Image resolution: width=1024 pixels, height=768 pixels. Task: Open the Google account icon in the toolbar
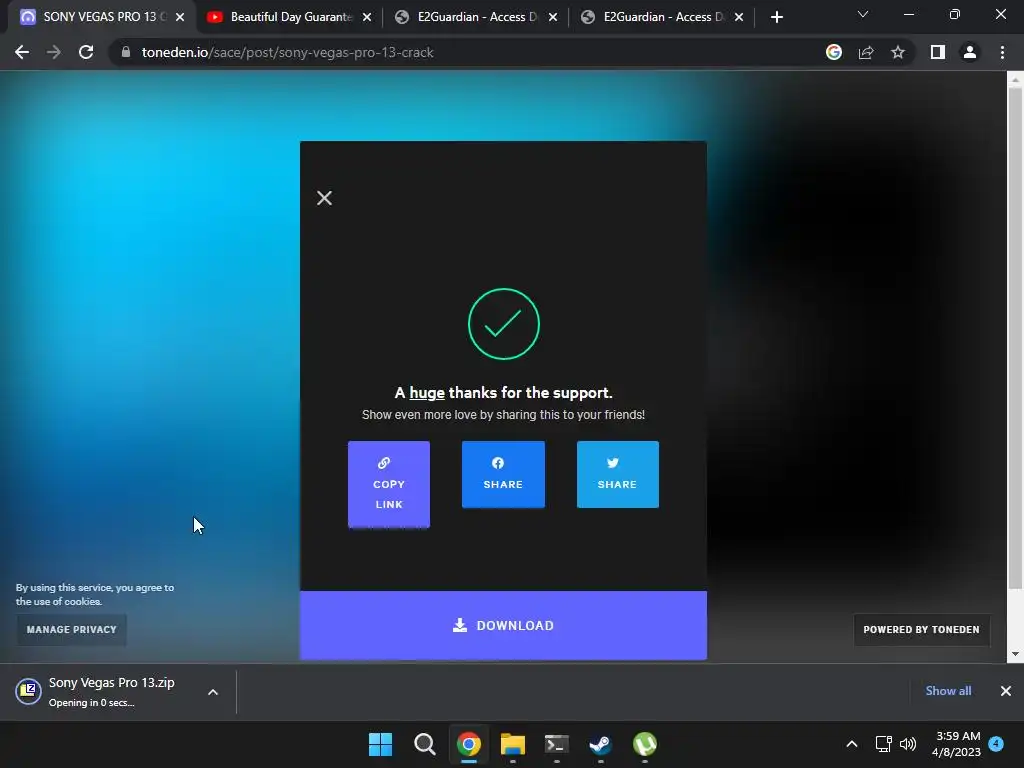point(834,52)
